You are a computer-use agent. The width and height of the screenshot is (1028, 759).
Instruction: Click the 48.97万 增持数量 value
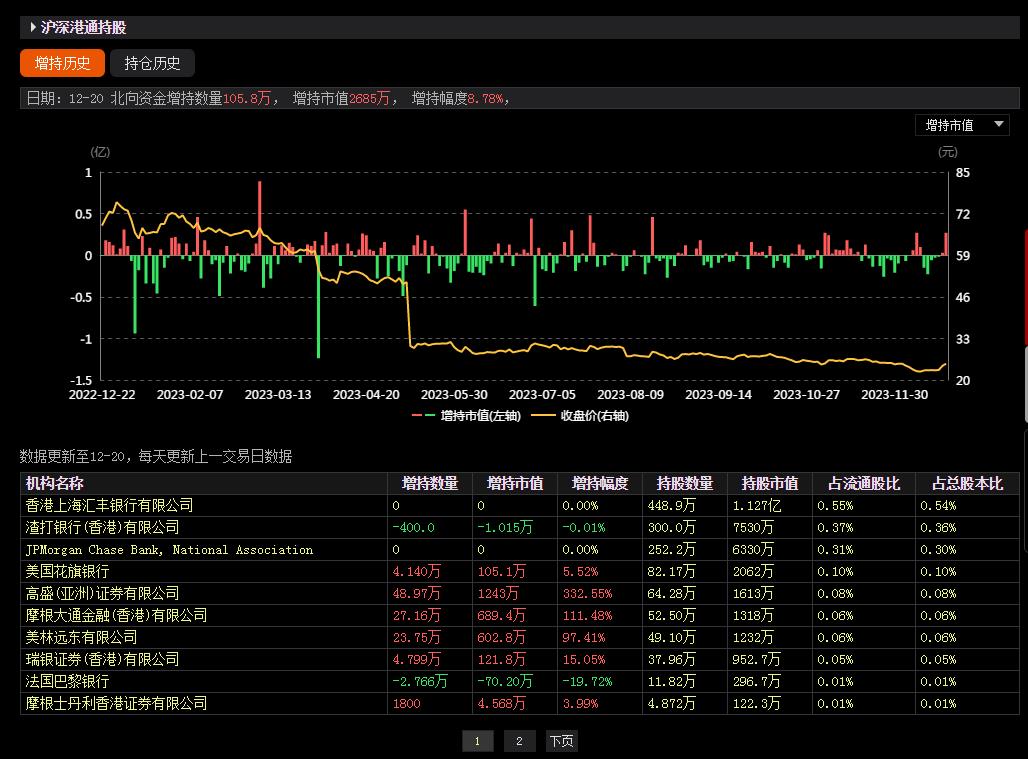[x=416, y=594]
